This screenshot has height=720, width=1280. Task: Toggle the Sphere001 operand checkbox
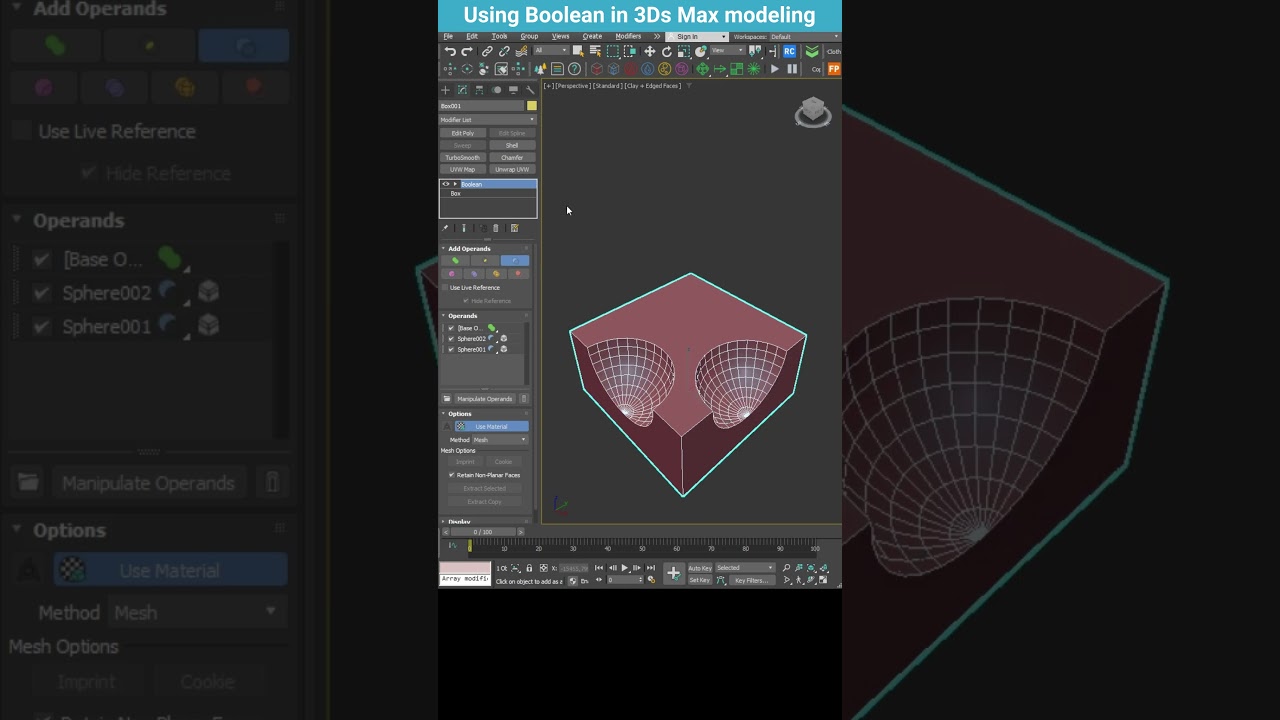[451, 349]
